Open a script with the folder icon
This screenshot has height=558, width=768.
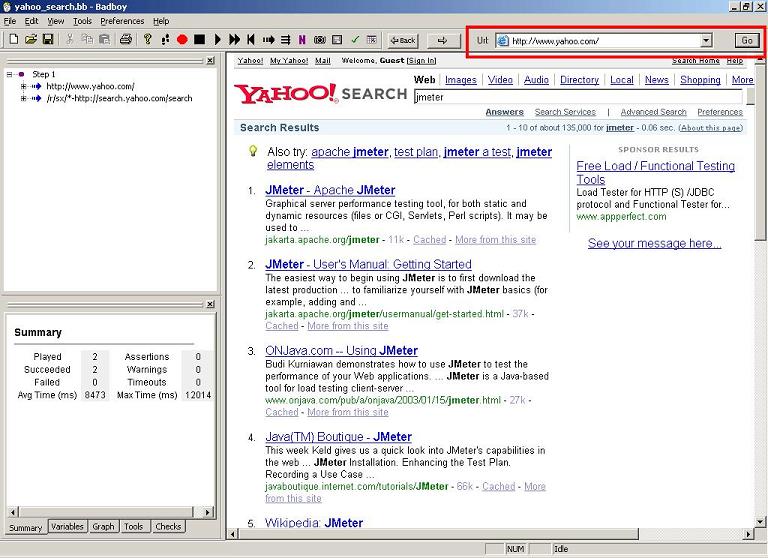click(x=30, y=40)
